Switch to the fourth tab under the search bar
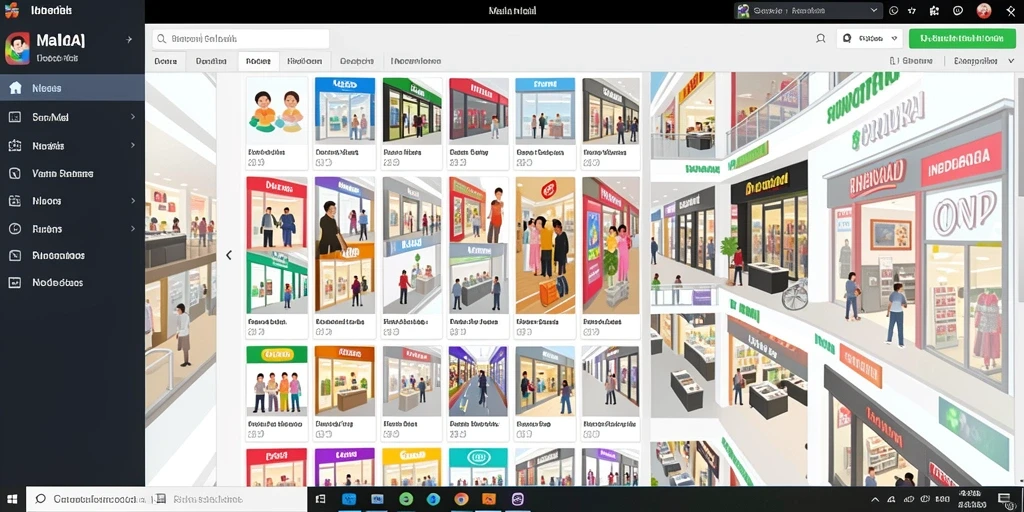The height and width of the screenshot is (512, 1024). click(x=305, y=61)
